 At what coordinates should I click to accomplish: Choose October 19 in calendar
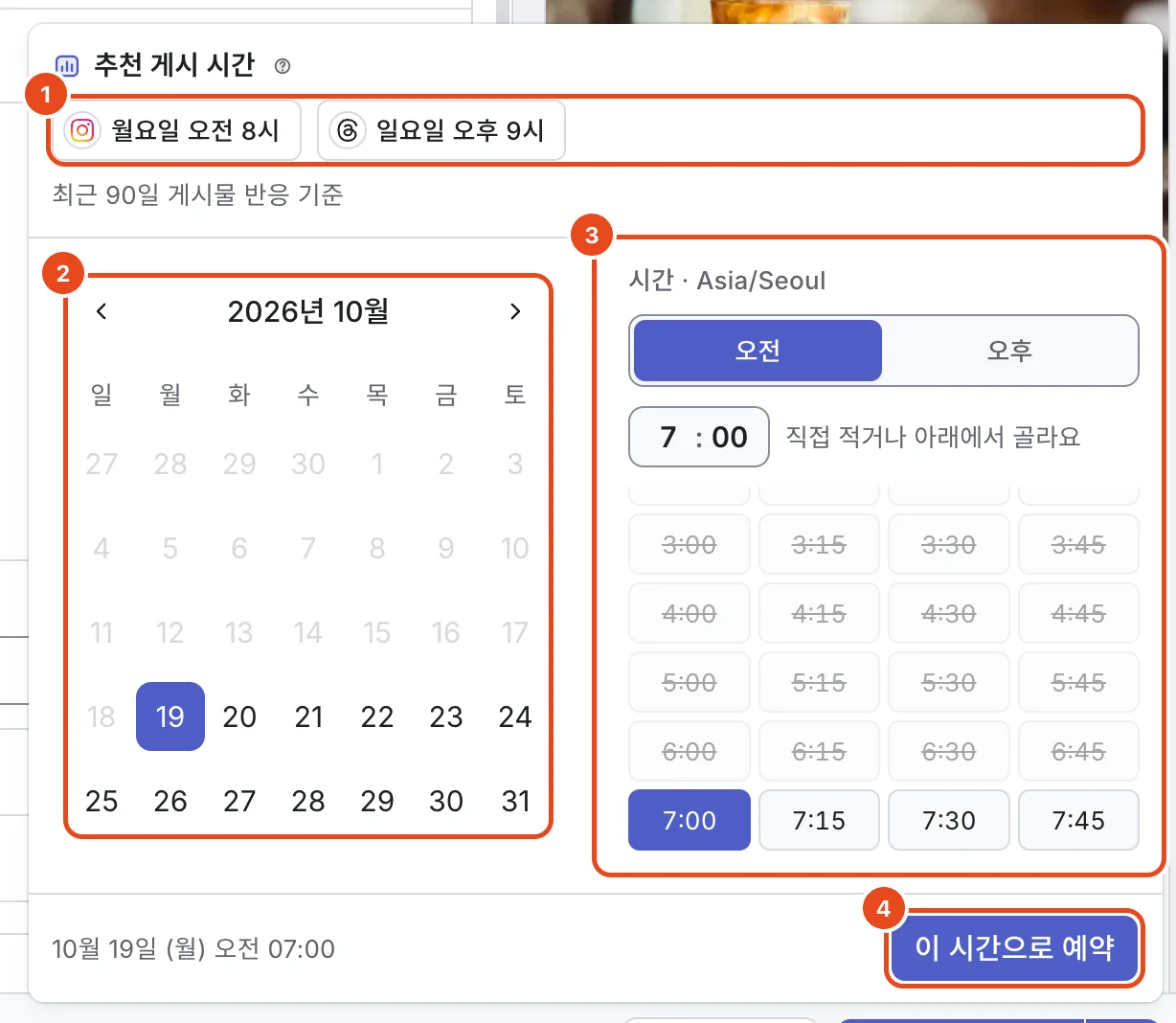(x=170, y=716)
